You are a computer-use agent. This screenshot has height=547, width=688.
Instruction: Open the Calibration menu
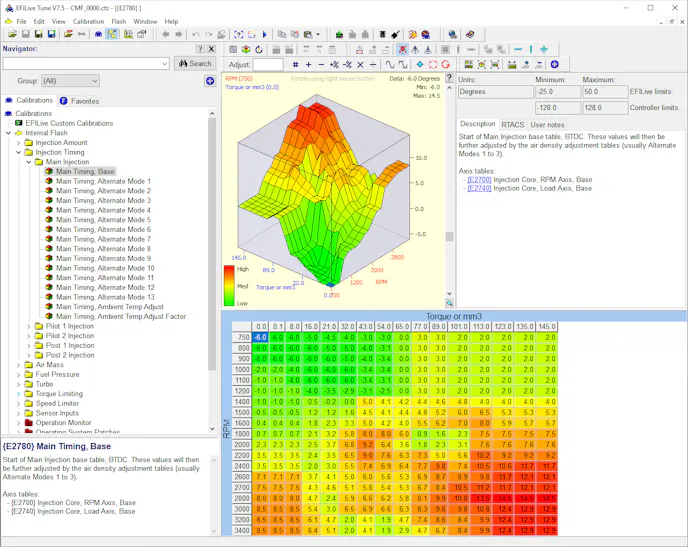(88, 21)
